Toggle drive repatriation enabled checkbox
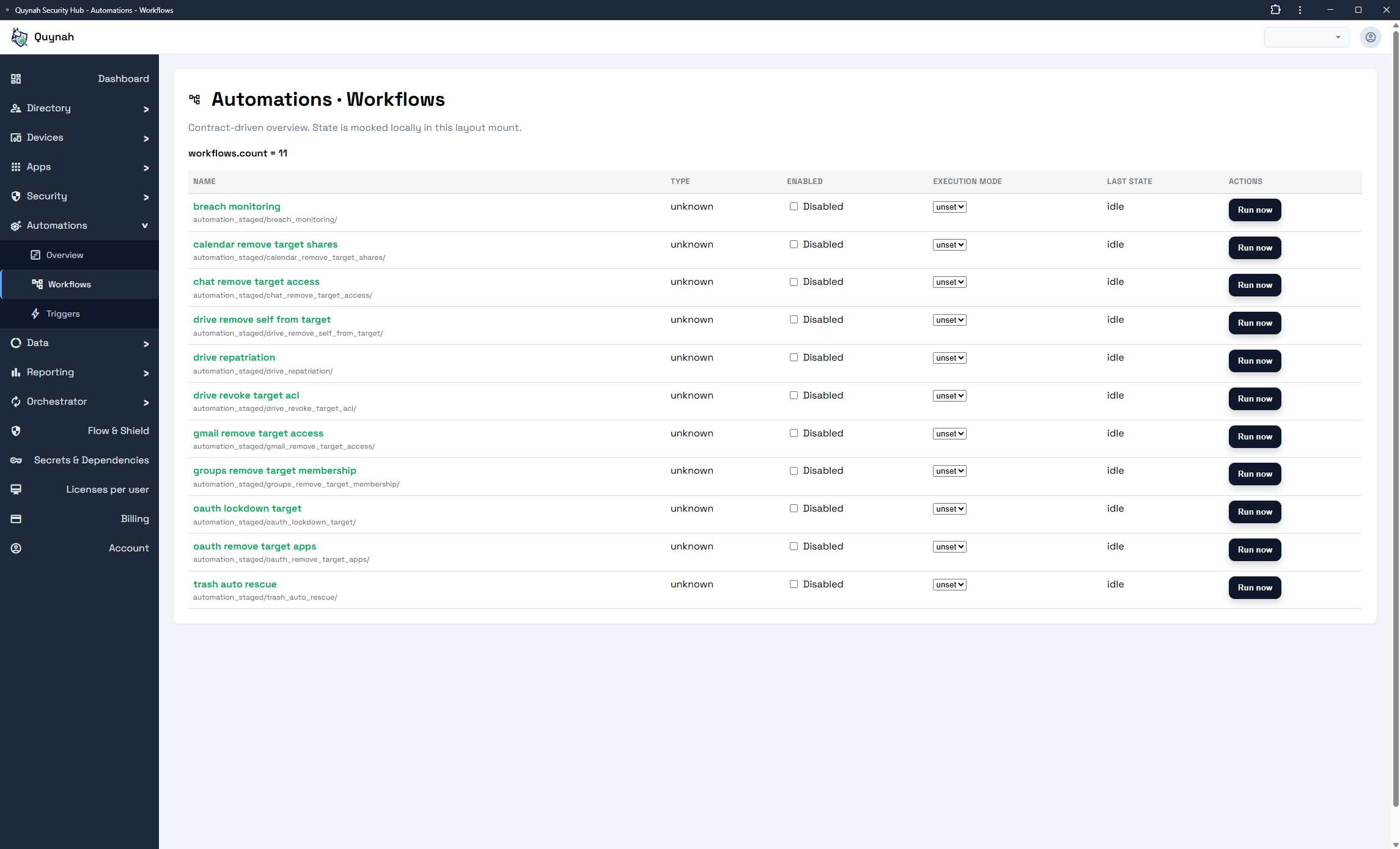The width and height of the screenshot is (1400, 849). click(794, 358)
